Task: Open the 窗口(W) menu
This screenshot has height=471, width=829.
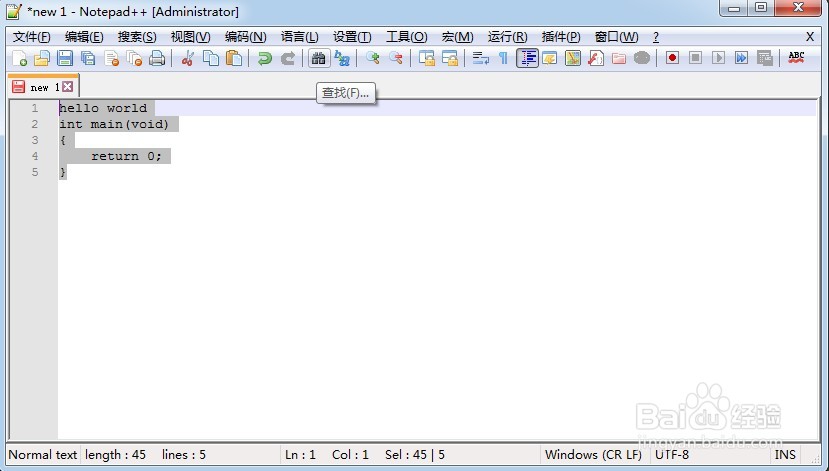Action: point(616,37)
